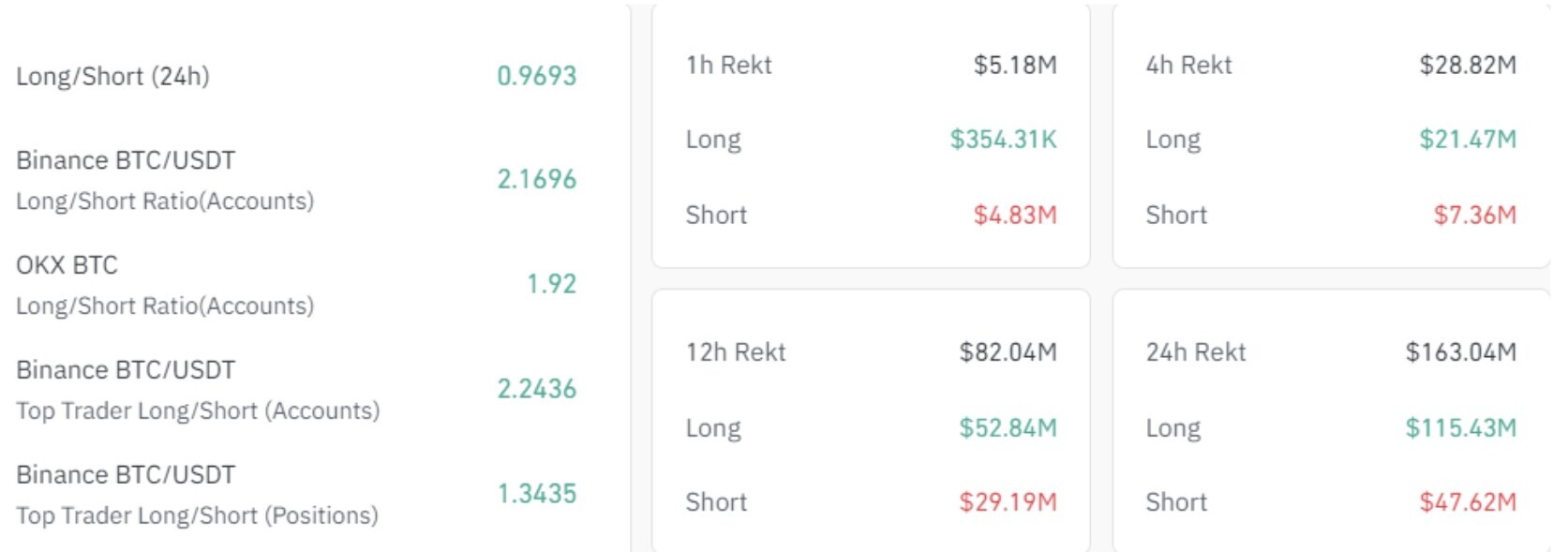The image size is (1568, 552).
Task: Open Binance Top Trader Long/Short (Positions) row
Action: (197, 495)
